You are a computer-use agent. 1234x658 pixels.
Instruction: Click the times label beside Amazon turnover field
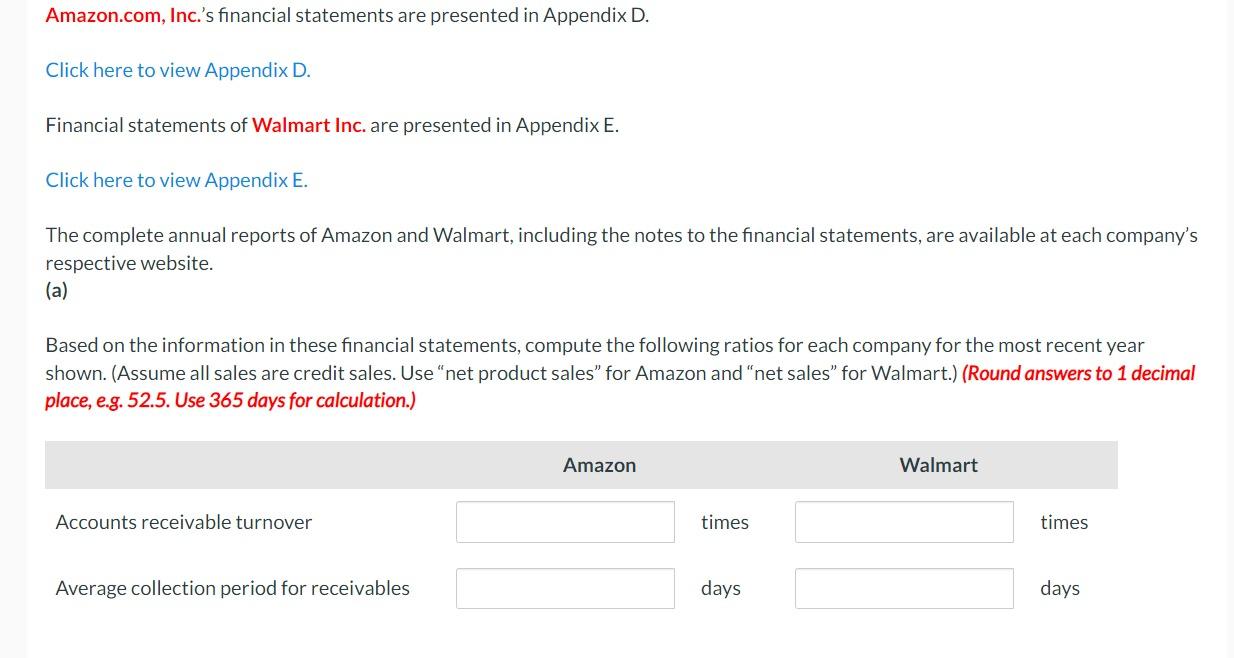click(724, 521)
